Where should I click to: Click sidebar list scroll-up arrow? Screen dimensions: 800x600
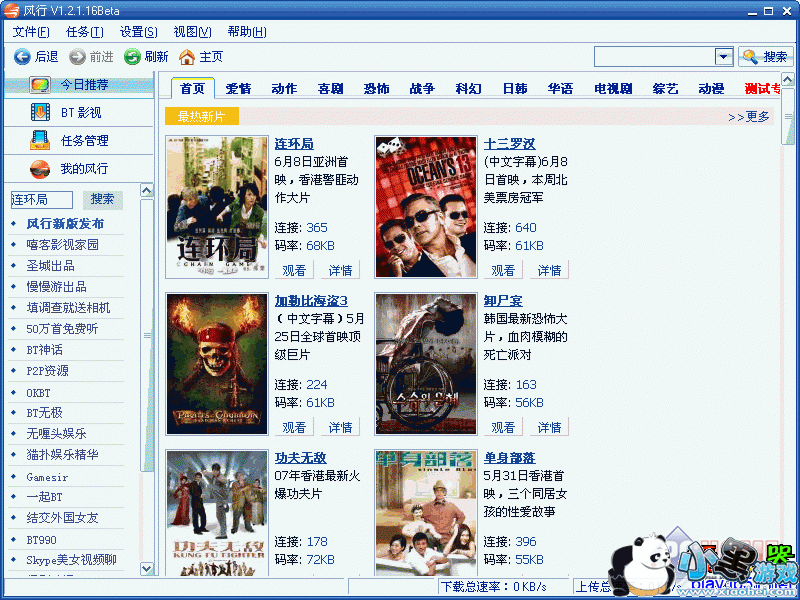[x=146, y=191]
